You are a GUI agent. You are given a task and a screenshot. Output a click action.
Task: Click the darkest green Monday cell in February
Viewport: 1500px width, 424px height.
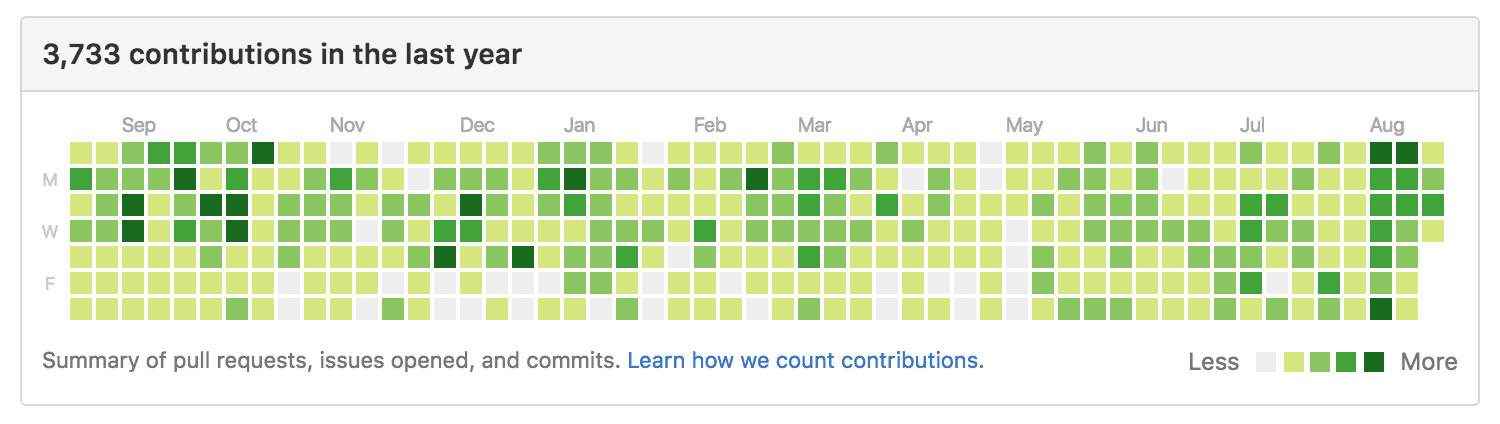click(x=757, y=178)
